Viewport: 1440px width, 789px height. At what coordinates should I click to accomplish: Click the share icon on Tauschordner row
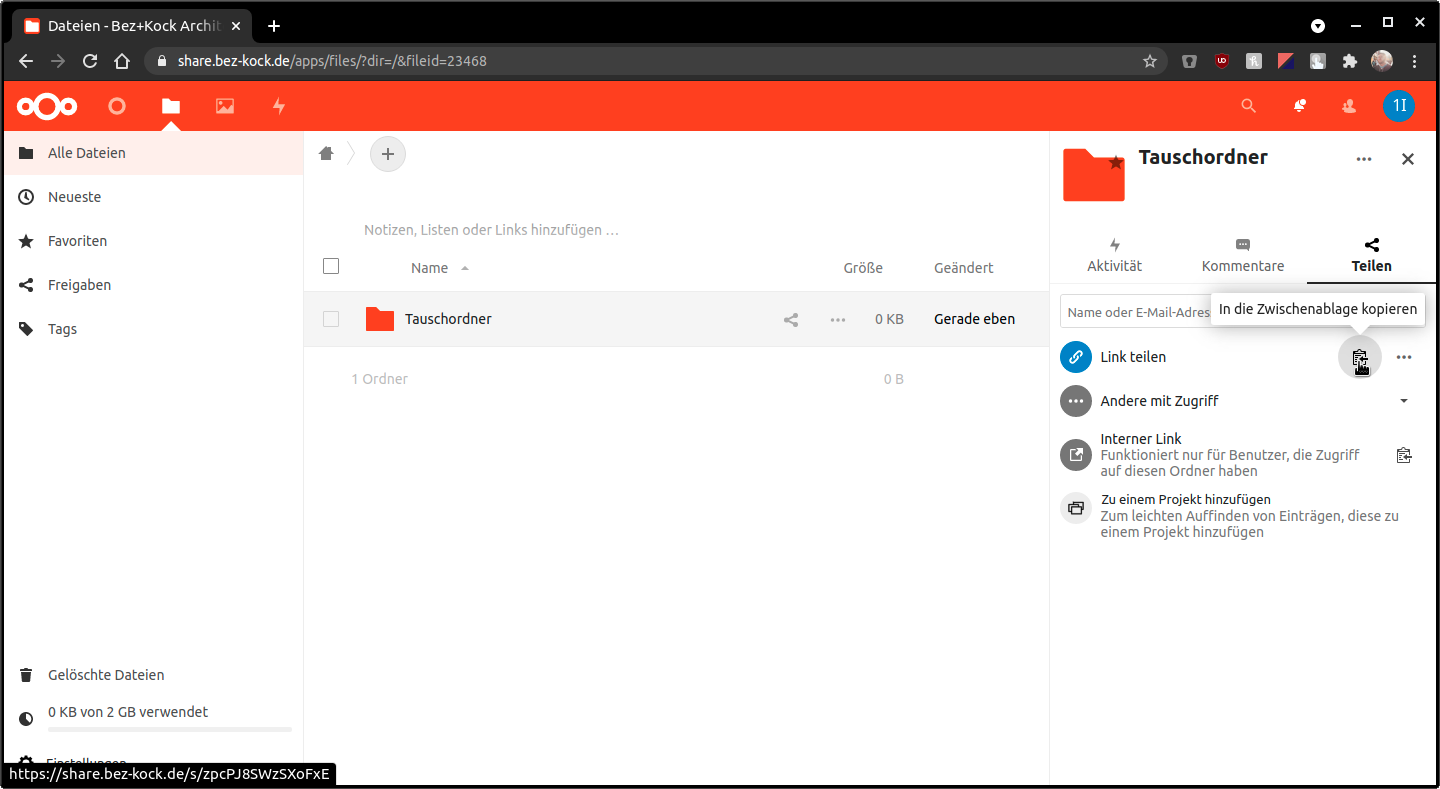[x=791, y=320]
